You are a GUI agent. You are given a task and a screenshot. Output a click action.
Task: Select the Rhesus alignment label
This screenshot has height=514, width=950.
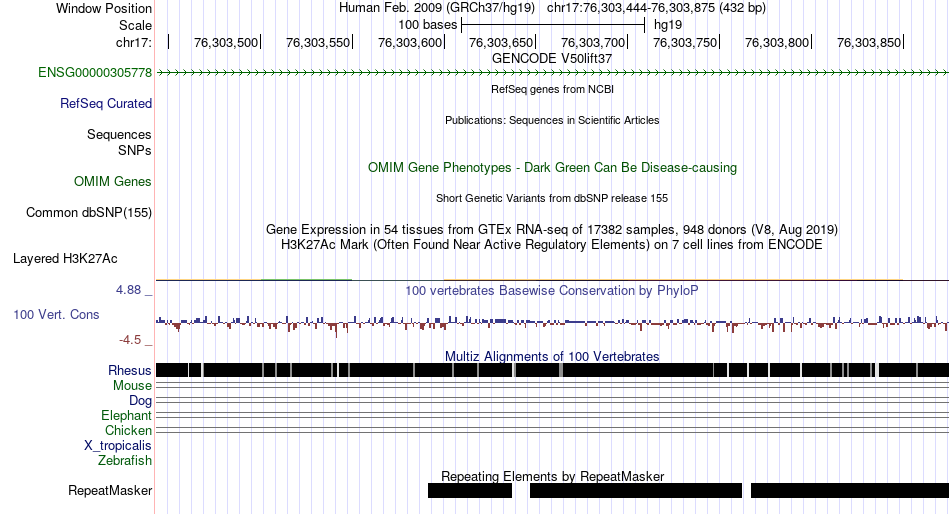click(x=129, y=370)
